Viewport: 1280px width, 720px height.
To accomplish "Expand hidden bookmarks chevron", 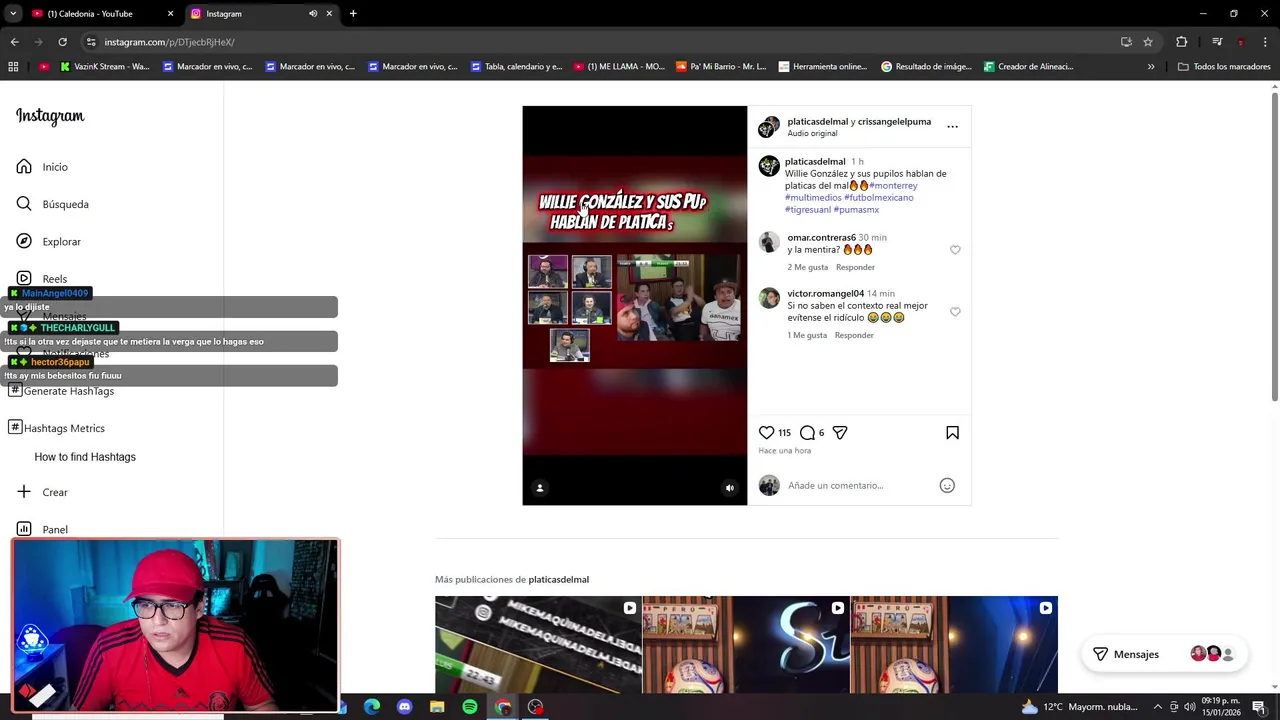I will [x=1151, y=67].
